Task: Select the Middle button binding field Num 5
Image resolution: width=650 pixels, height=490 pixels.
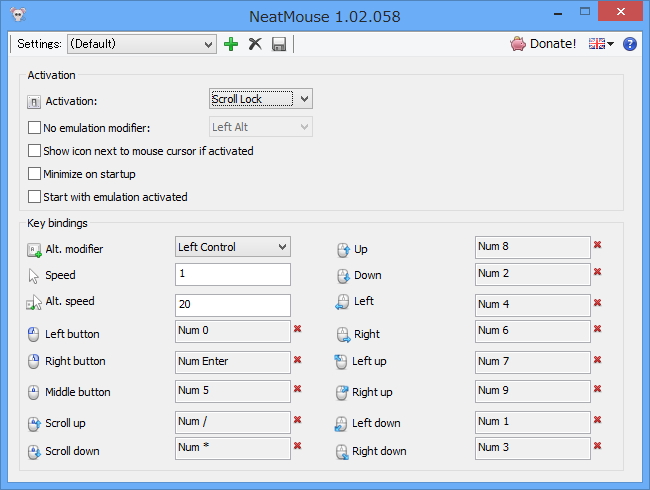Action: [233, 391]
